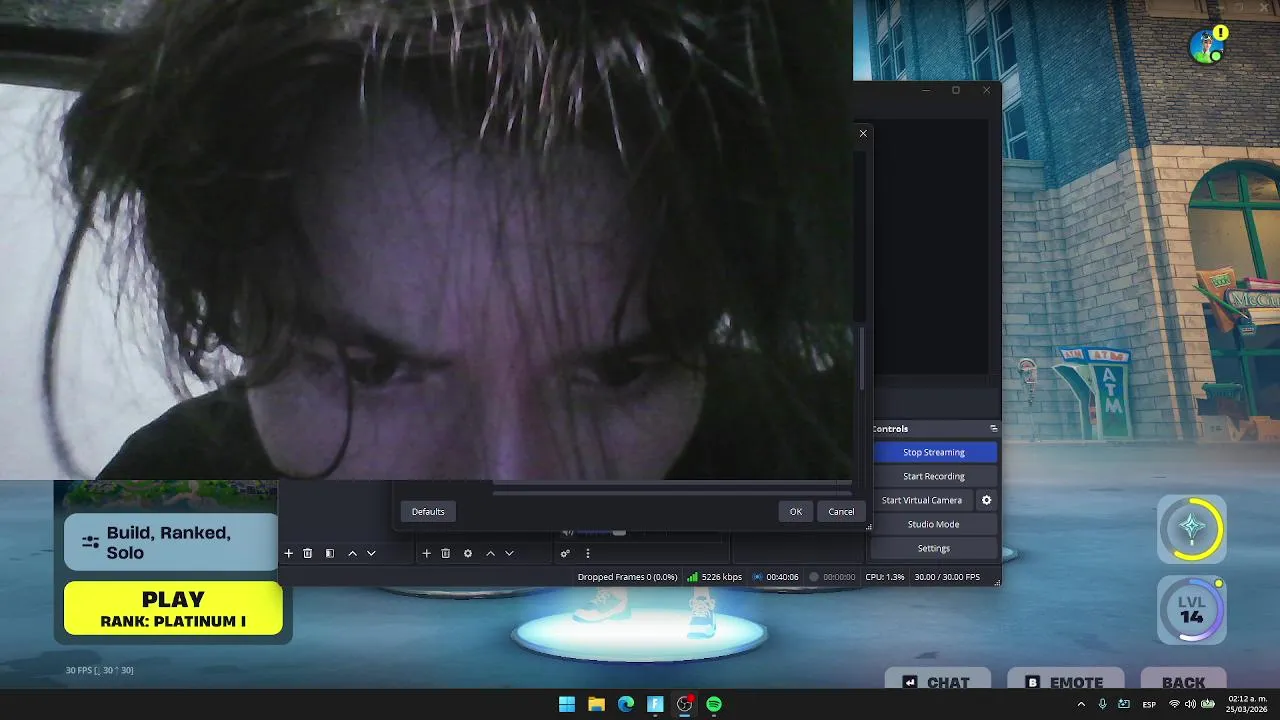The height and width of the screenshot is (720, 1280).
Task: Click CPU: 1.3% status text
Action: [x=885, y=577]
